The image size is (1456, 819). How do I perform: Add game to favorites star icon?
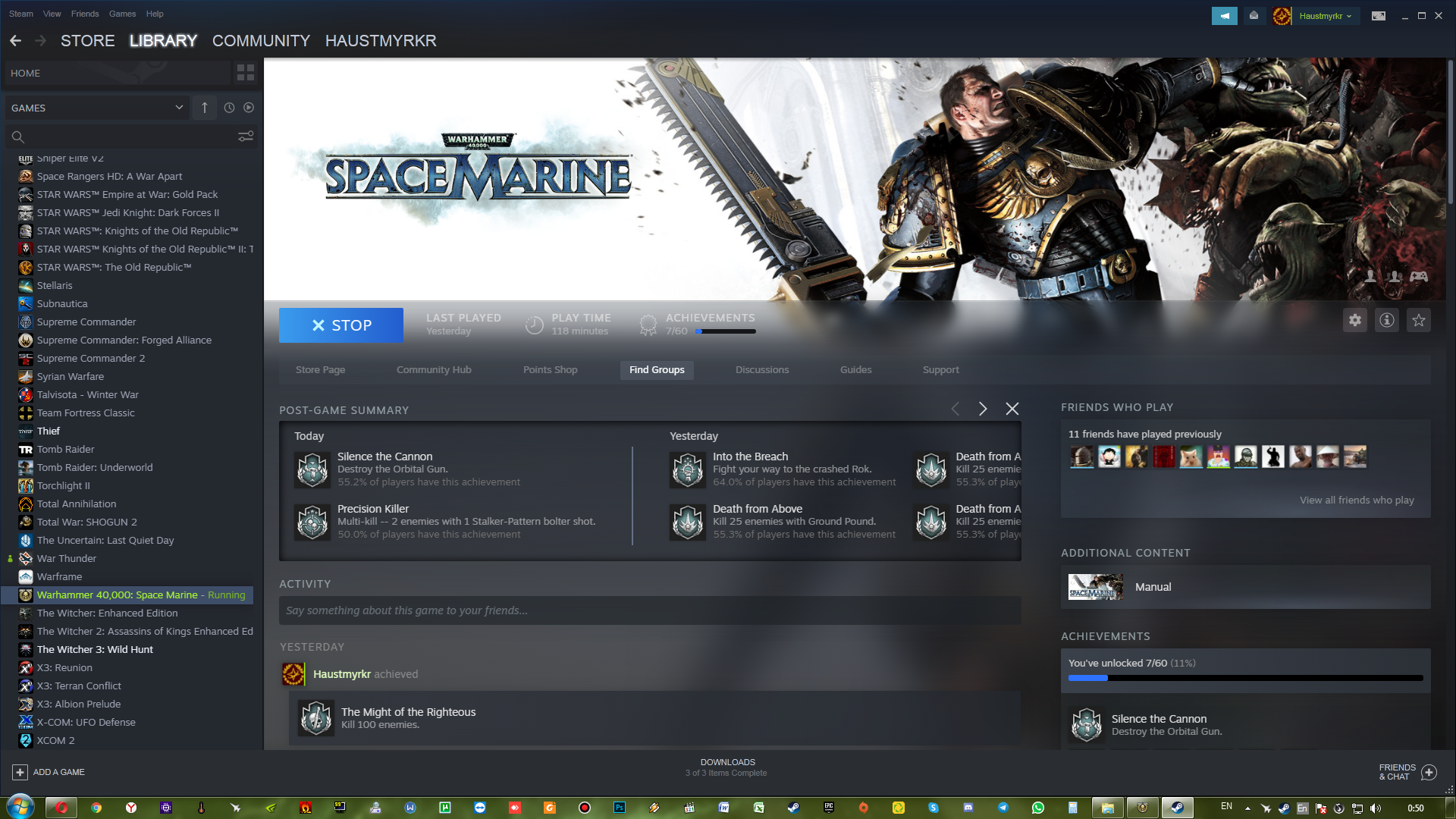[x=1418, y=321]
